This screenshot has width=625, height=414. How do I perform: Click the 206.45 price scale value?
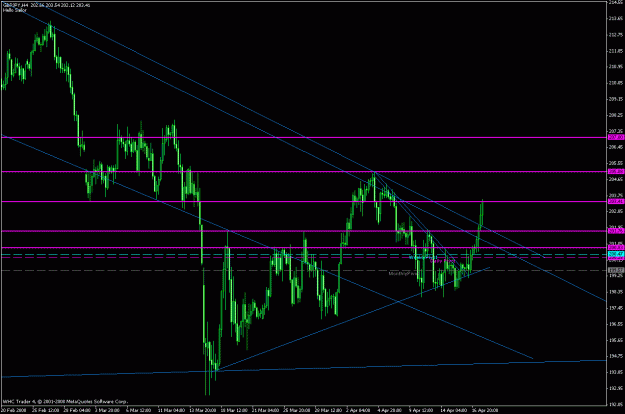pos(616,147)
